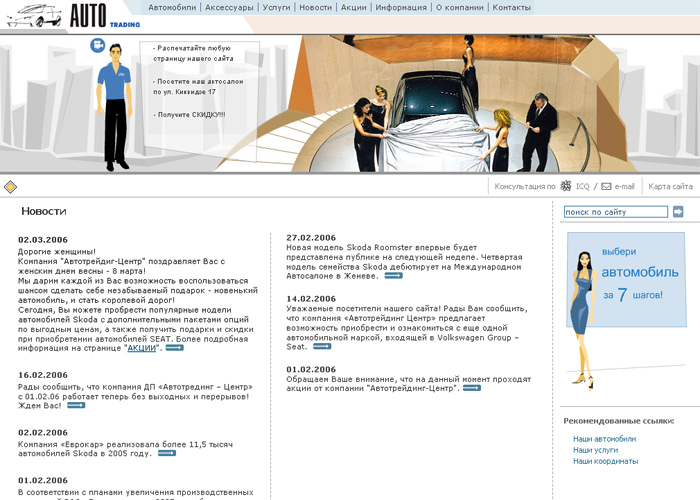Open the e-mail consultation link
The image size is (700, 500).
(624, 187)
